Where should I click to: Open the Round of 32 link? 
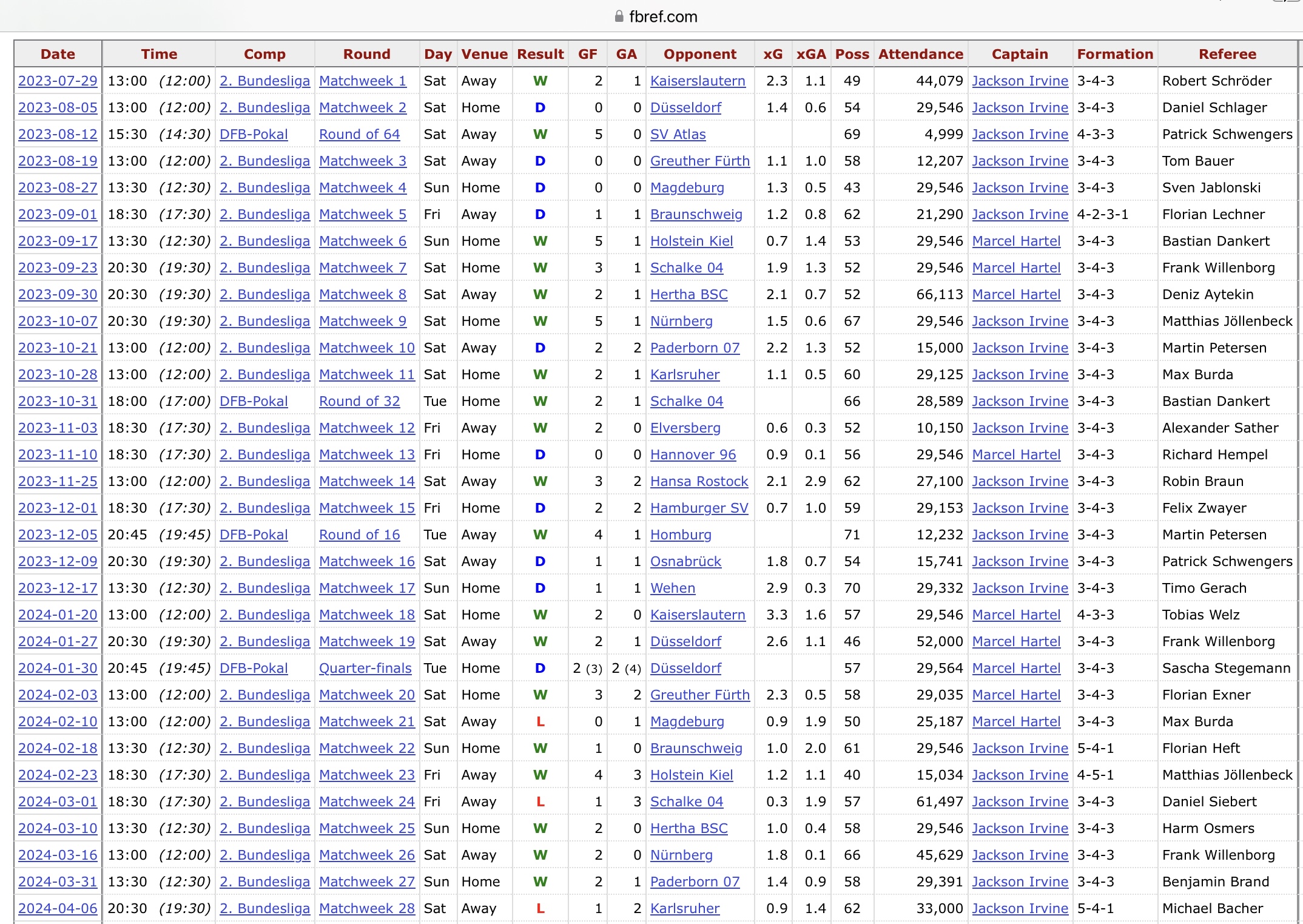click(359, 401)
